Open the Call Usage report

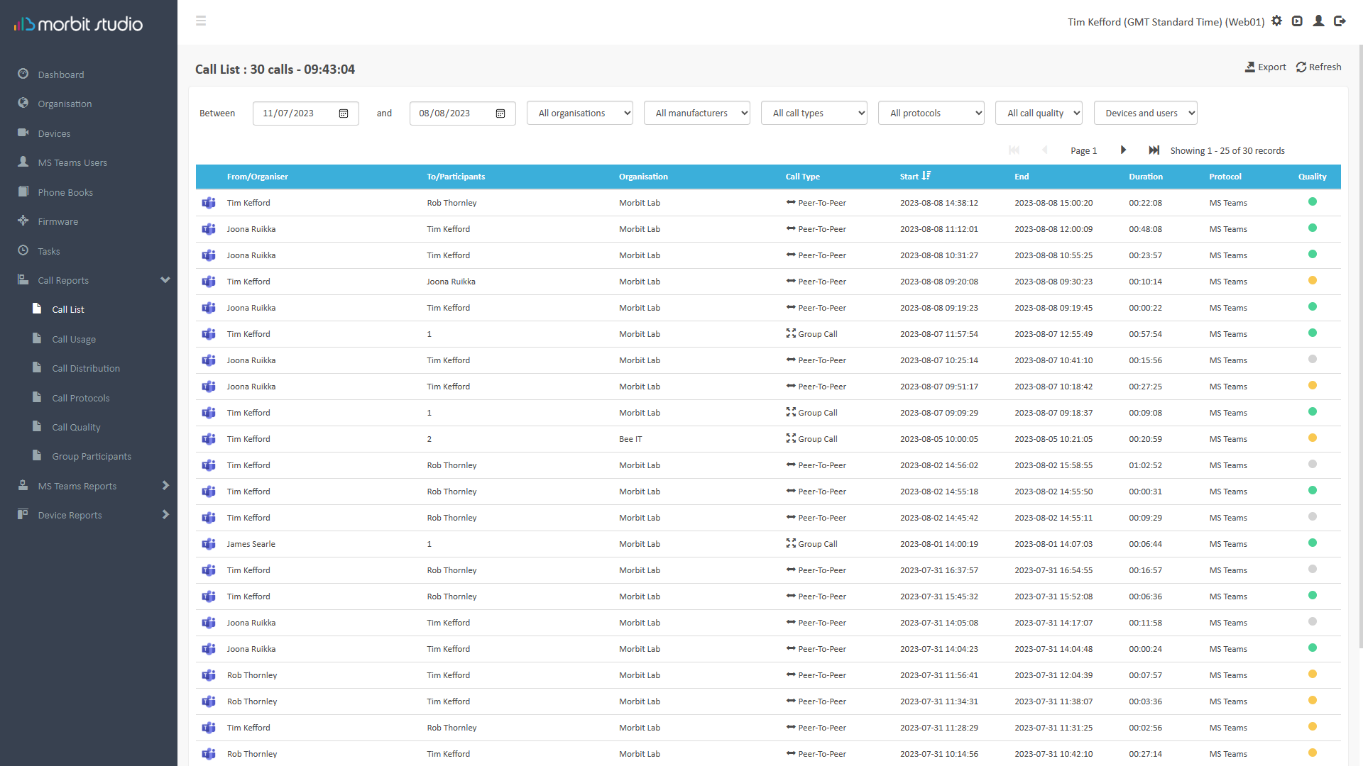(74, 339)
